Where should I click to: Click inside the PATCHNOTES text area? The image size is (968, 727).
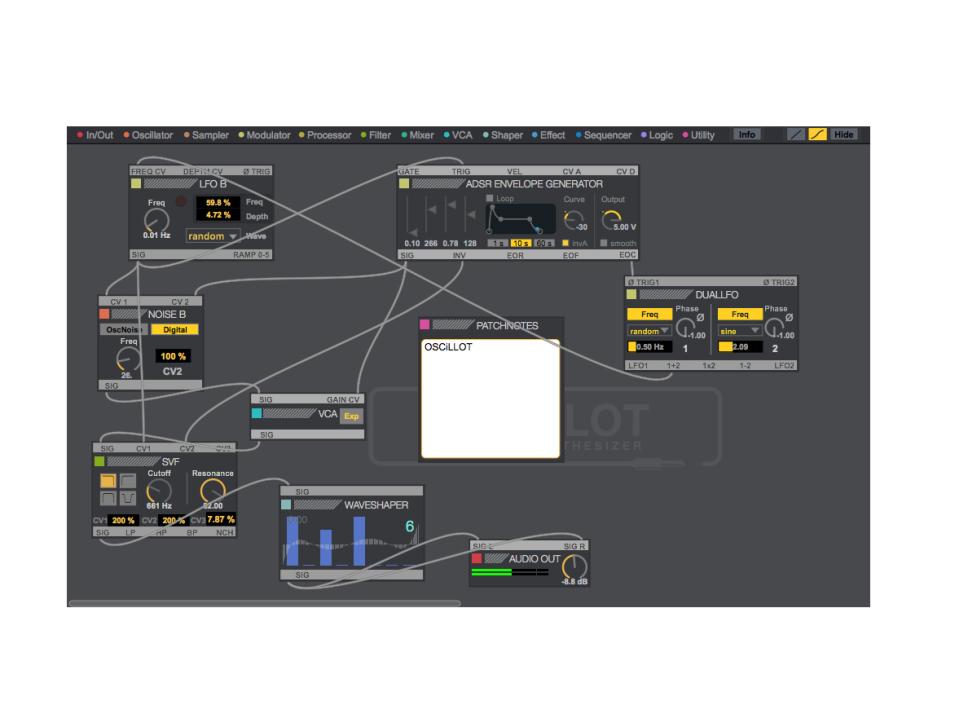click(490, 400)
